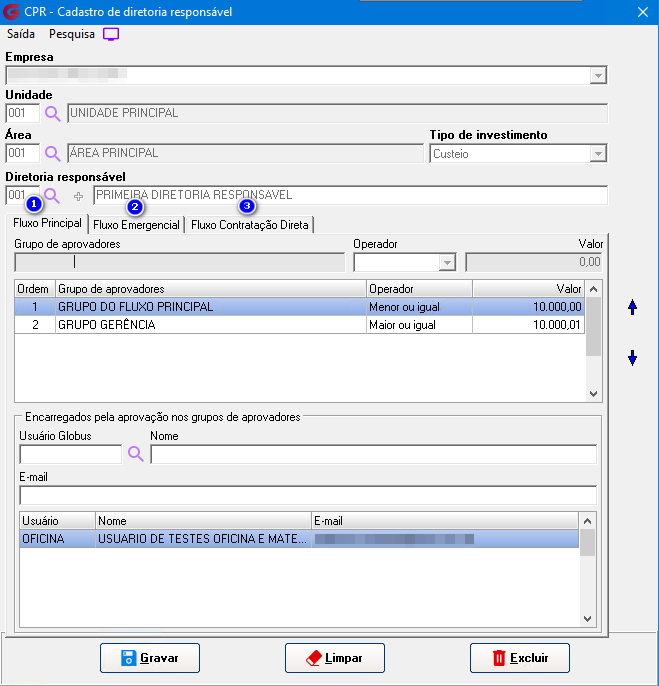Click the Área code field
Image resolution: width=659 pixels, height=686 pixels.
23,153
